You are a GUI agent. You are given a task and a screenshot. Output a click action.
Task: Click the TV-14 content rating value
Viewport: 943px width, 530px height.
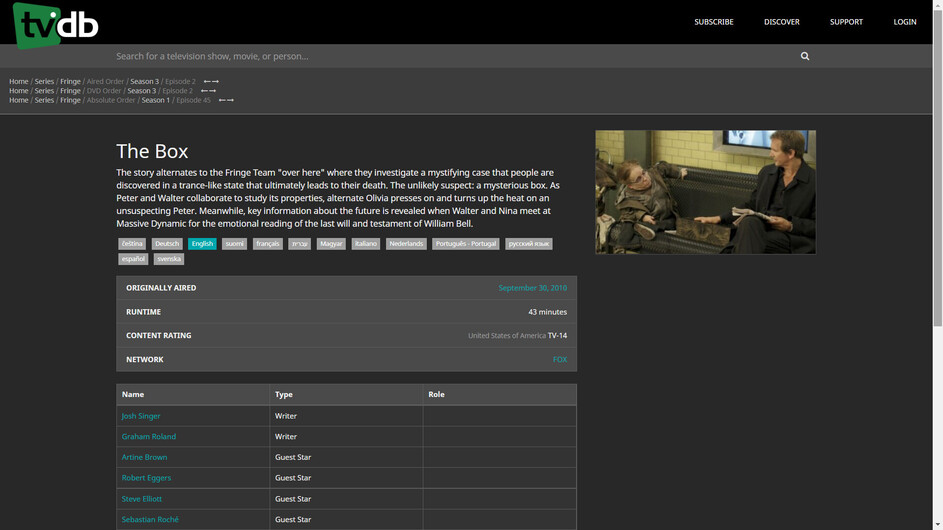point(557,336)
